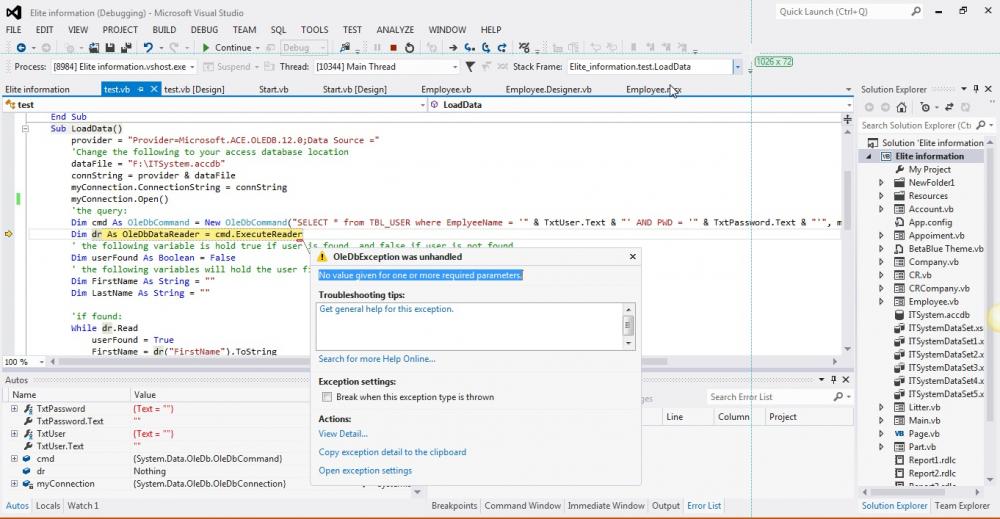Restart debugging with the circular arrow icon
Viewport: 1000px width, 519px height.
(409, 48)
